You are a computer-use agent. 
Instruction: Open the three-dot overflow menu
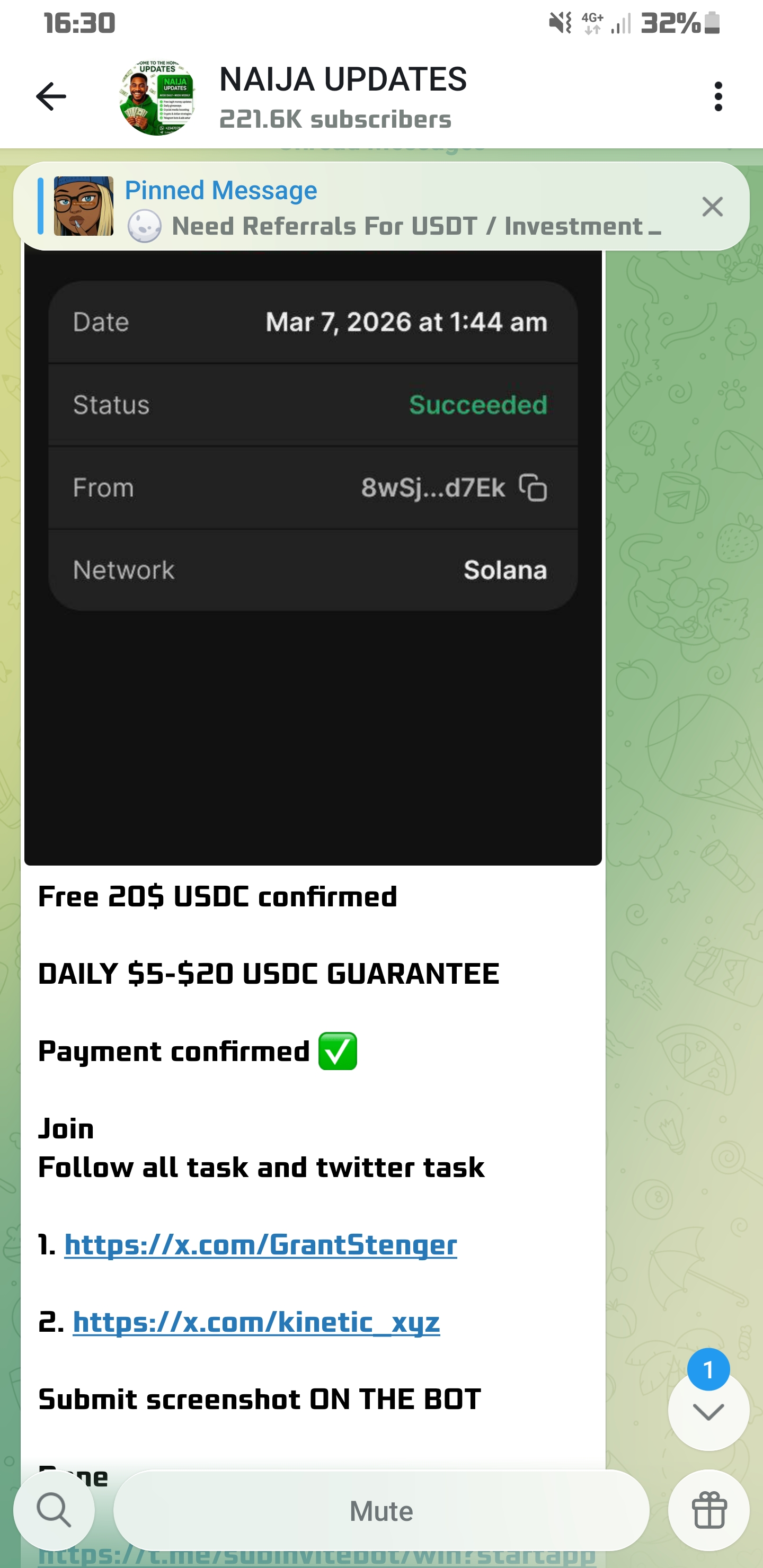coord(718,97)
